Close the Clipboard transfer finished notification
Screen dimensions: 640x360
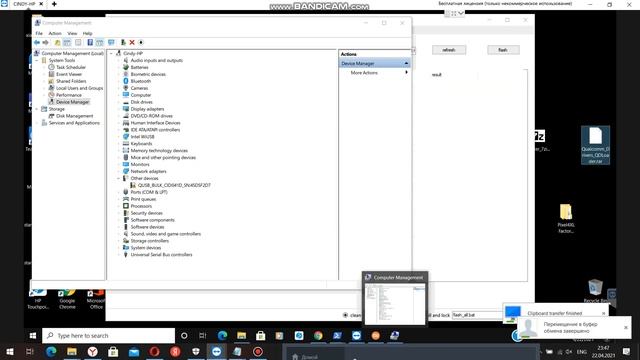(x=604, y=313)
